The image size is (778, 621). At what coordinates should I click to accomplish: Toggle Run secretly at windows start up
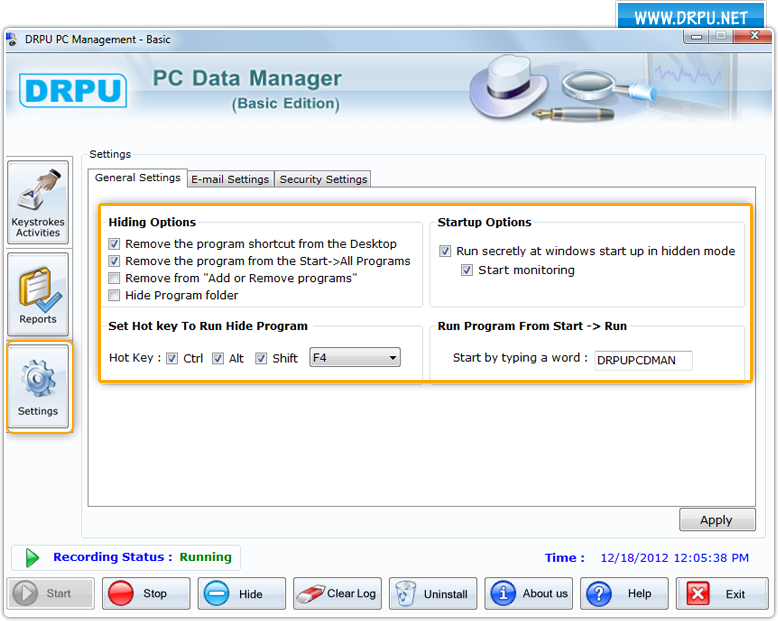click(445, 251)
